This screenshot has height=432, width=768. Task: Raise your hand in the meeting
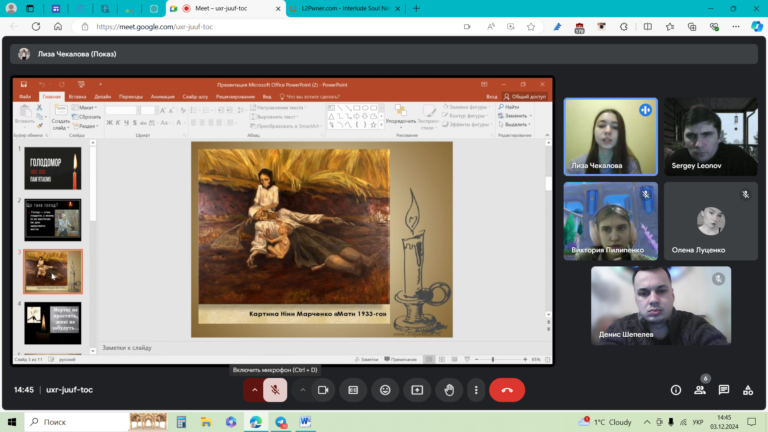pos(449,390)
